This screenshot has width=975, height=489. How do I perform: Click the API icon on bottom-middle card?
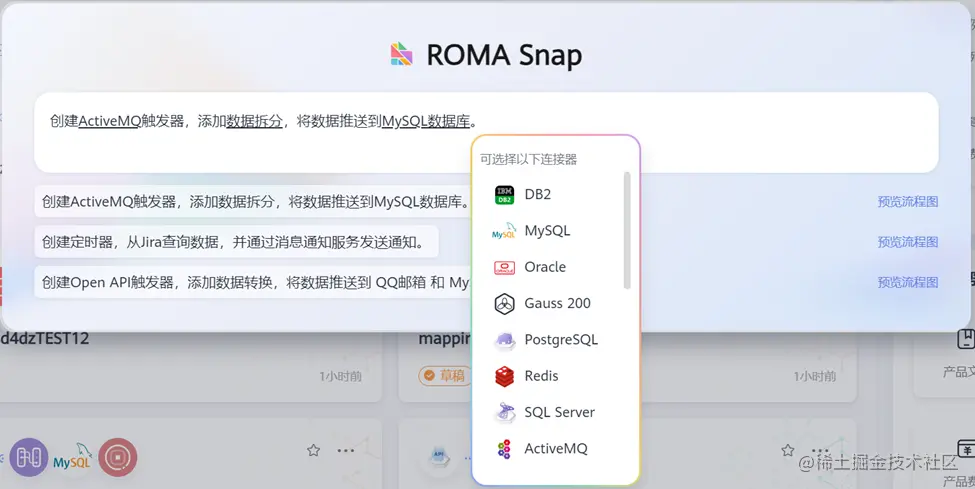pos(439,456)
